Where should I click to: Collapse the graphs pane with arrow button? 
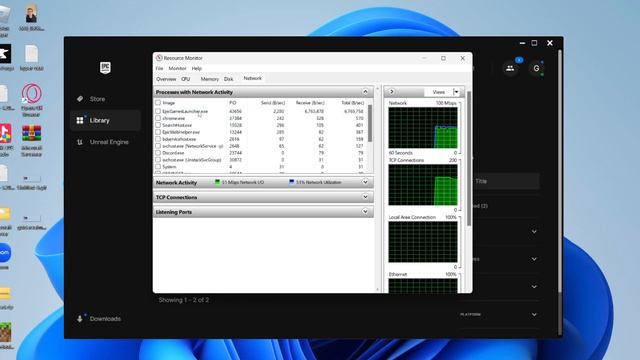click(x=391, y=92)
